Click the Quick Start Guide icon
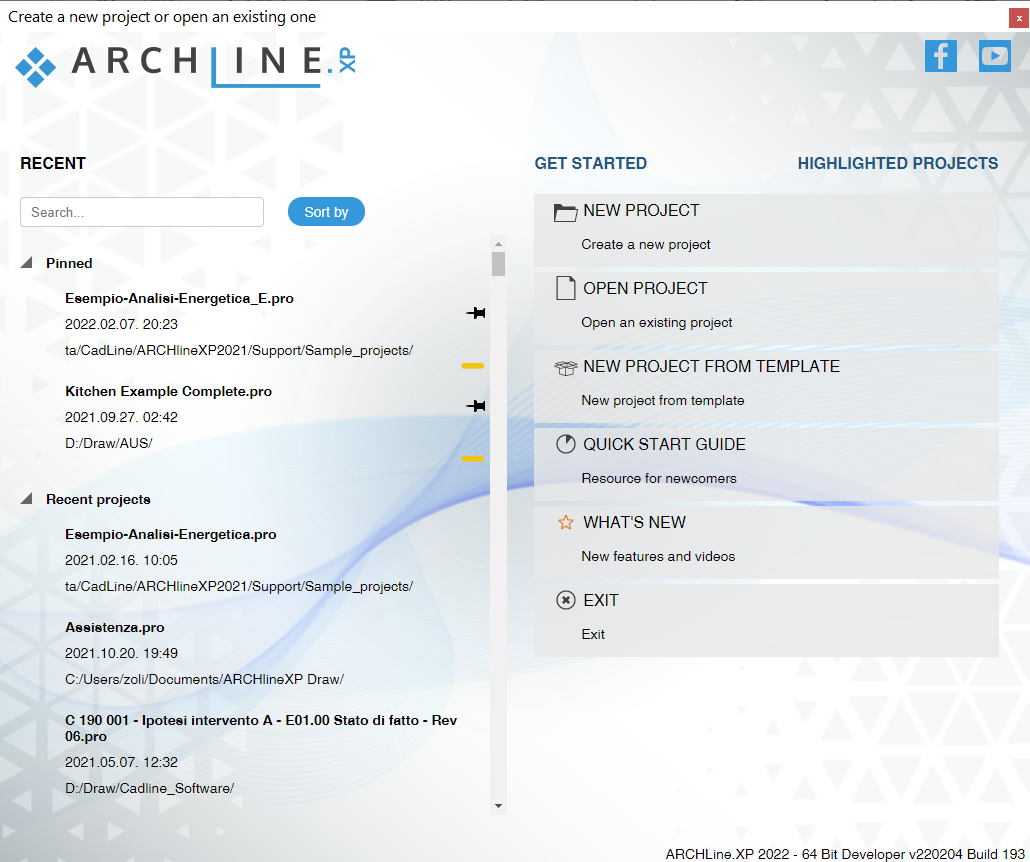Screen dimensions: 1030x862 point(566,445)
